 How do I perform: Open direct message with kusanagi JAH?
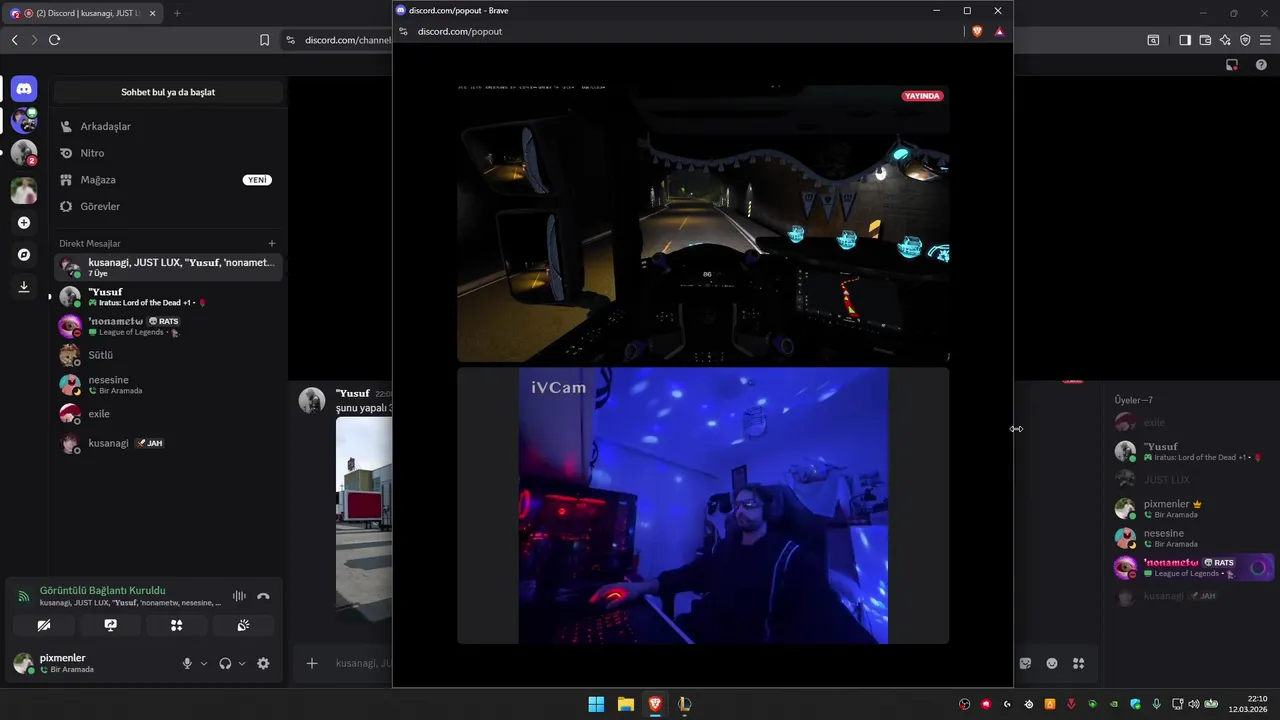pos(168,443)
